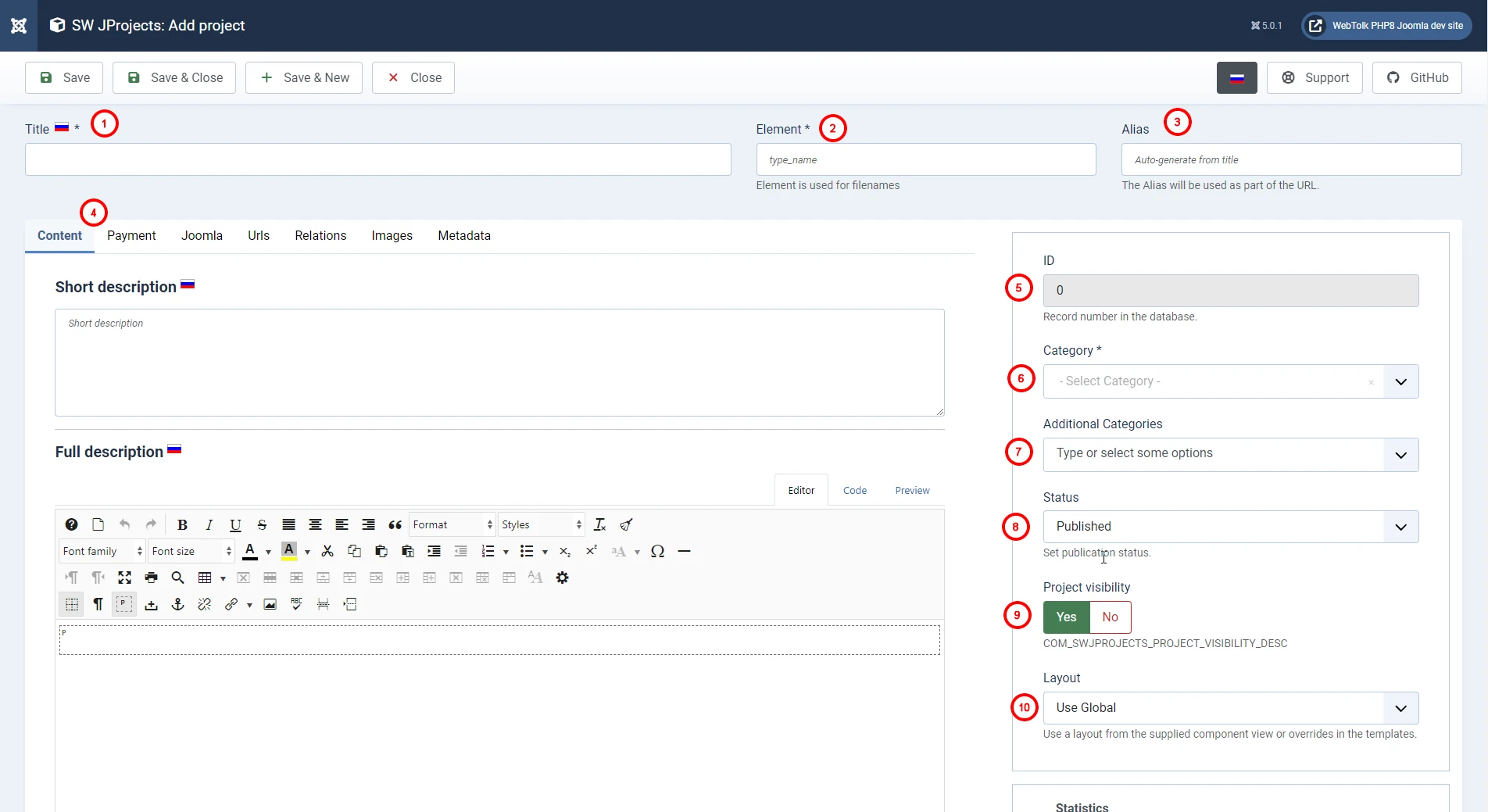
Task: Click the Joomla logo in header
Action: click(x=19, y=26)
